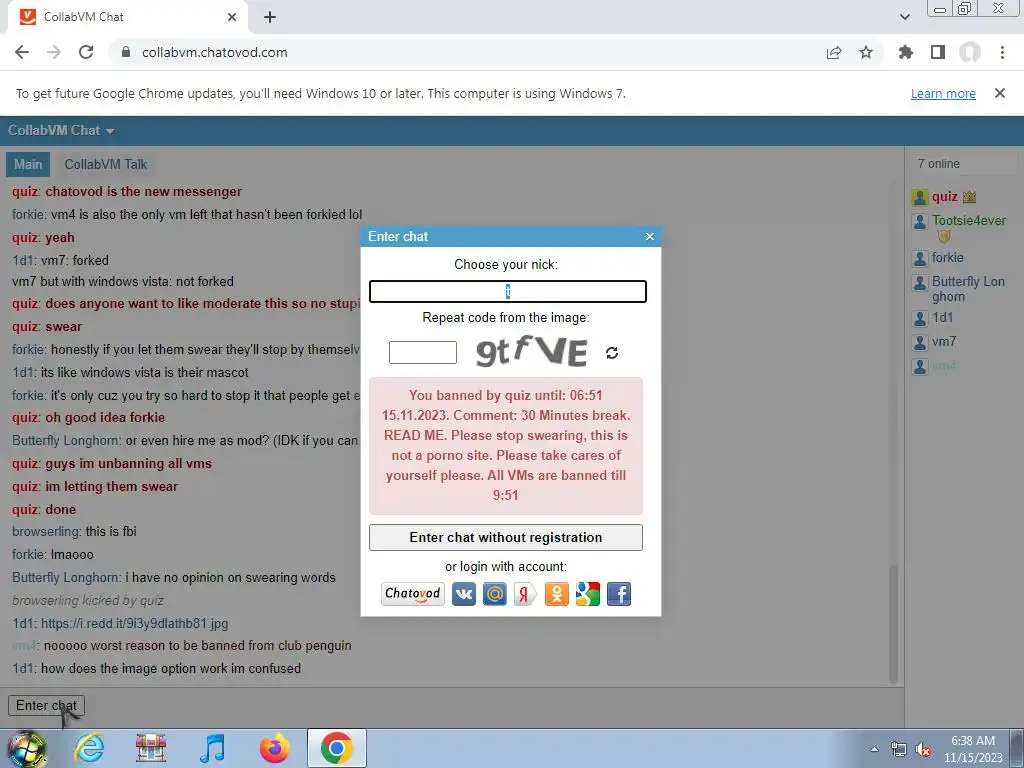Screen dimensions: 1024x768
Task: Click user Butterfly Longhorn in online list
Action: pos(968,289)
